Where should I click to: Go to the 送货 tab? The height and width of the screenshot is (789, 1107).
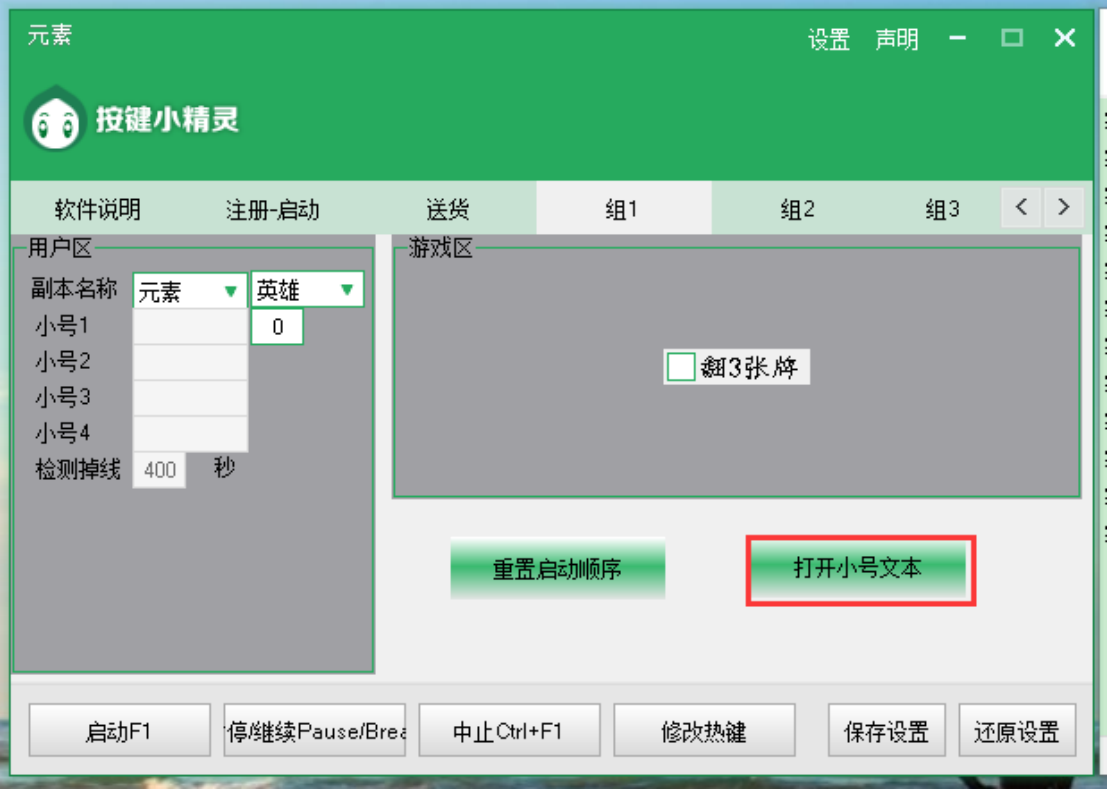pos(447,210)
